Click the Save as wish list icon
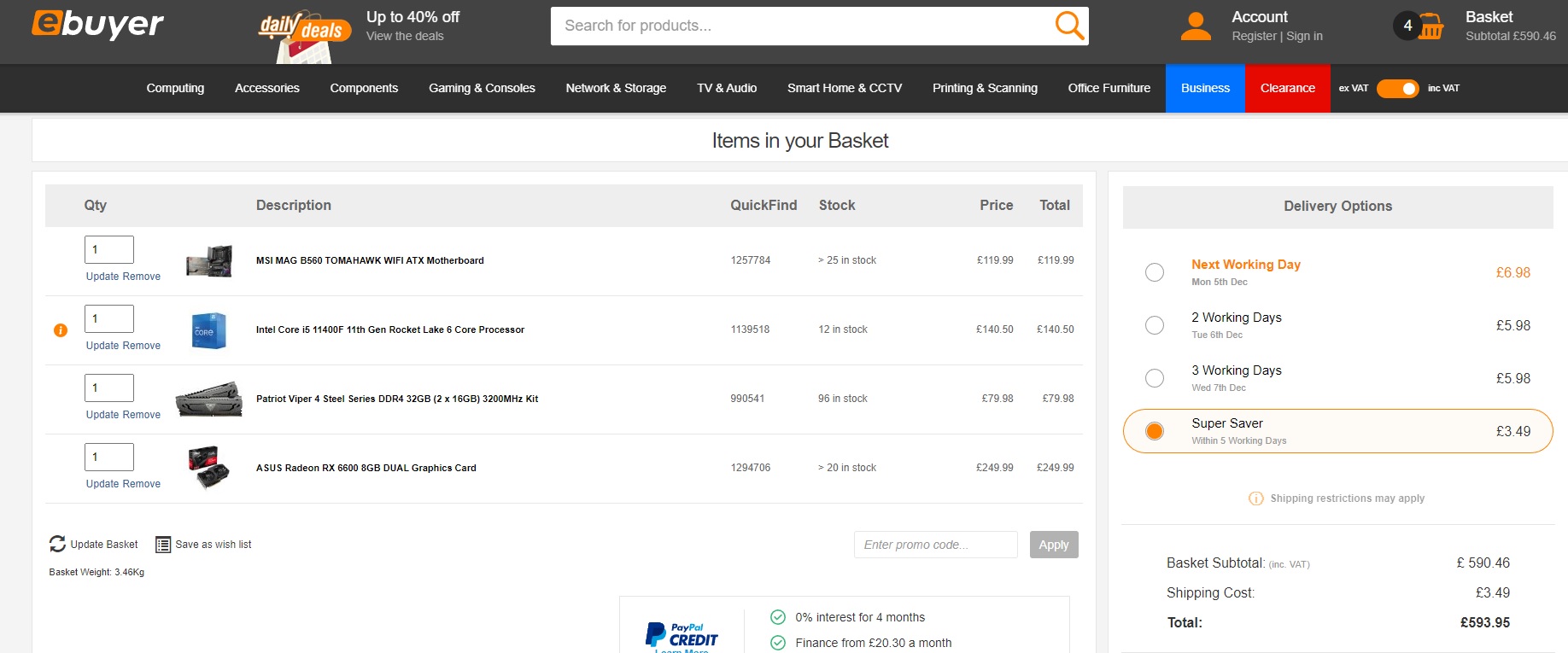Screen dimensions: 1568x653 pos(163,545)
